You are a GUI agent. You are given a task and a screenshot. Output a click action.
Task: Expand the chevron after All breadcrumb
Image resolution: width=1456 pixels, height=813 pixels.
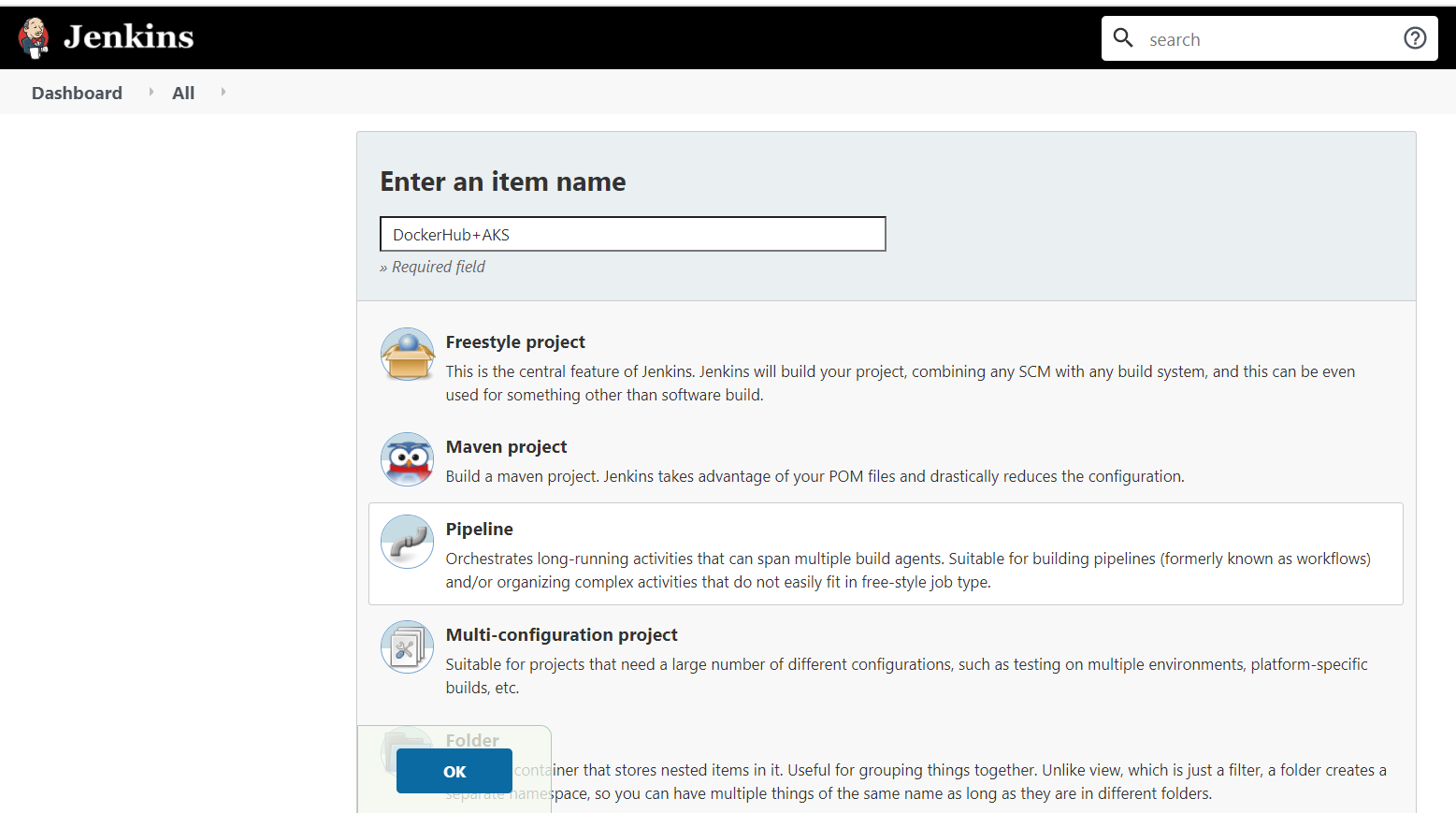click(x=223, y=92)
